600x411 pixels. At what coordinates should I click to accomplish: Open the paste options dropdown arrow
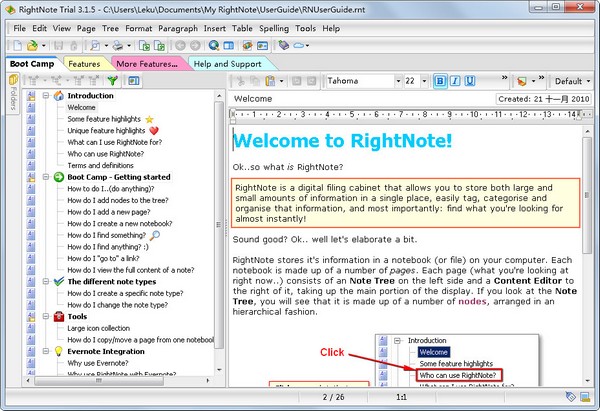coord(281,81)
